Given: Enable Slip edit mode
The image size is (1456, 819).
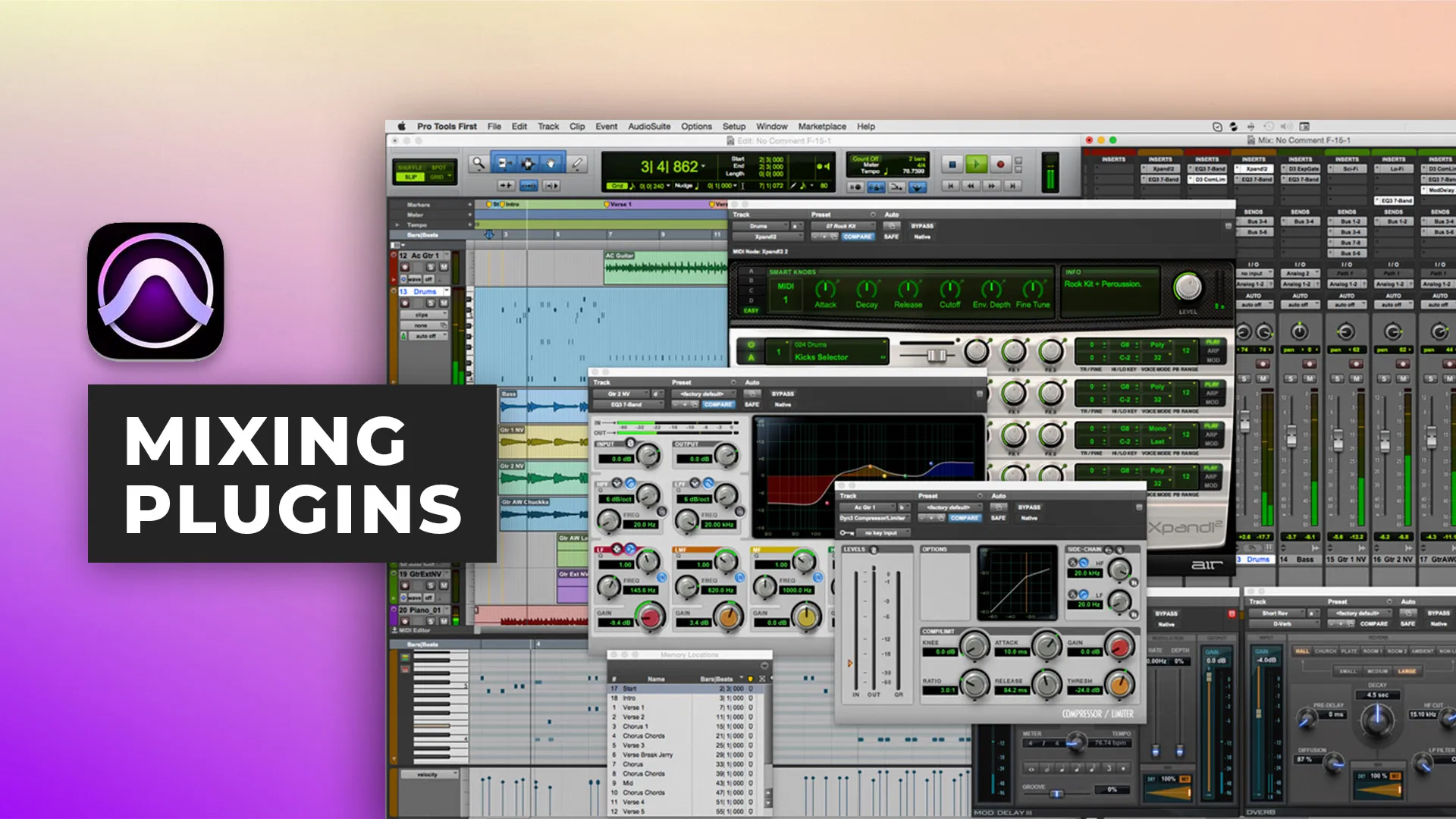Looking at the screenshot, I should (x=411, y=177).
